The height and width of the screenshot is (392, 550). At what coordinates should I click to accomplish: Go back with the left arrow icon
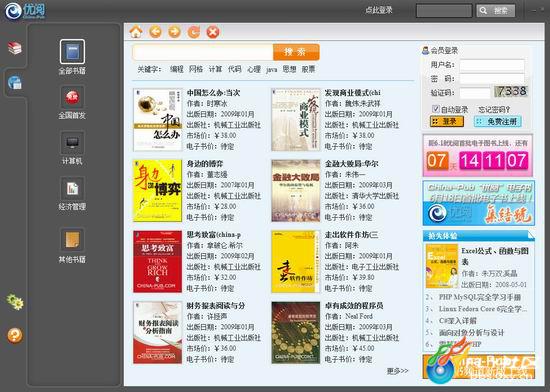pos(155,32)
